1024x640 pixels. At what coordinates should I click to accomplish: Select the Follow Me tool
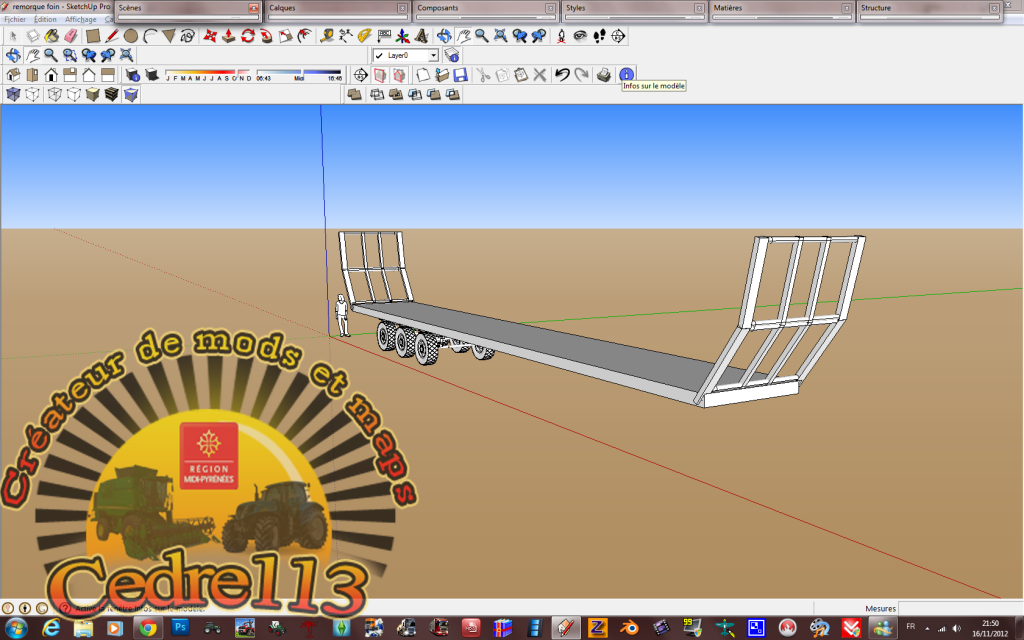[266, 36]
